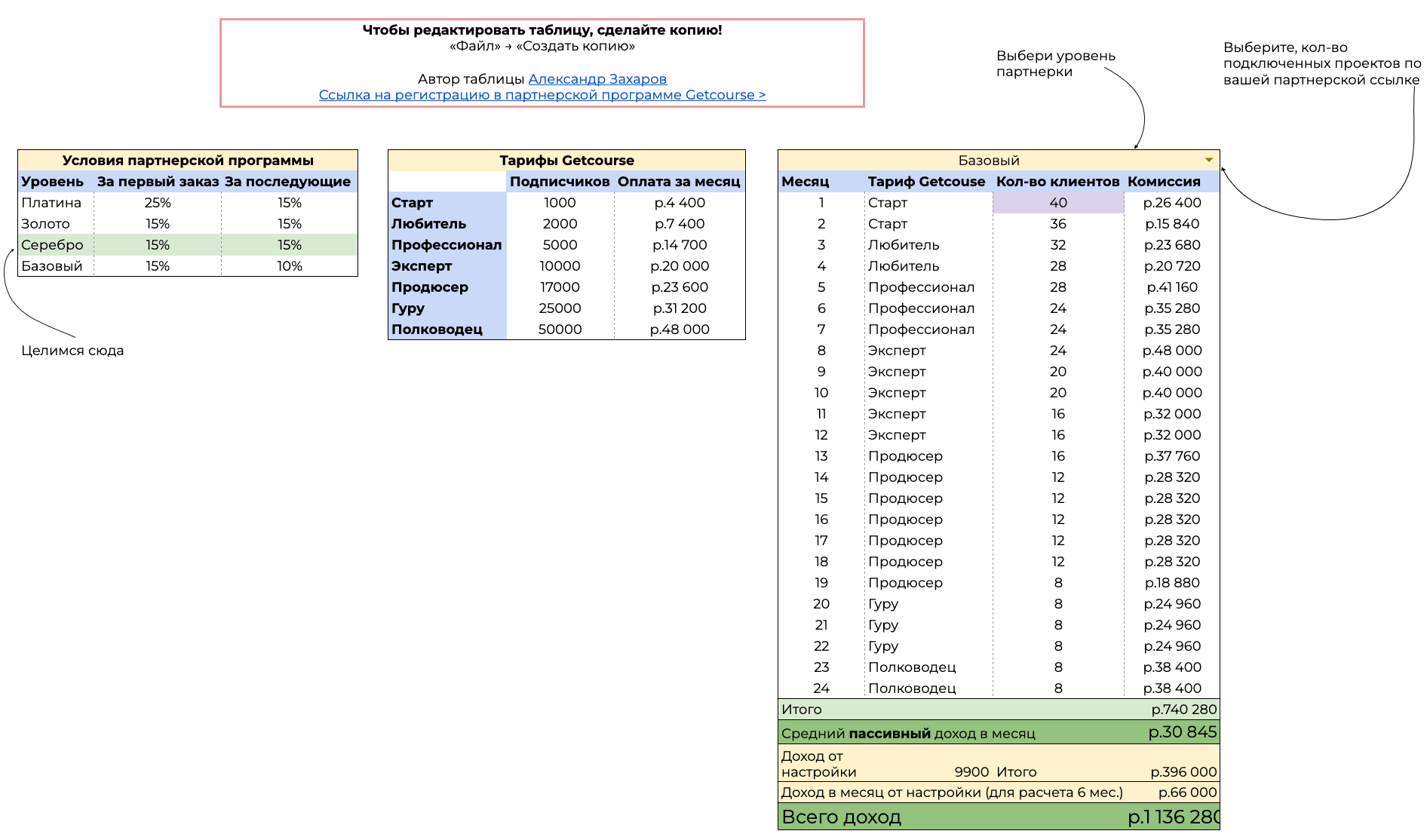Image resolution: width=1427 pixels, height=840 pixels.
Task: Select average passive monthly income р.30 845
Action: [x=1183, y=732]
